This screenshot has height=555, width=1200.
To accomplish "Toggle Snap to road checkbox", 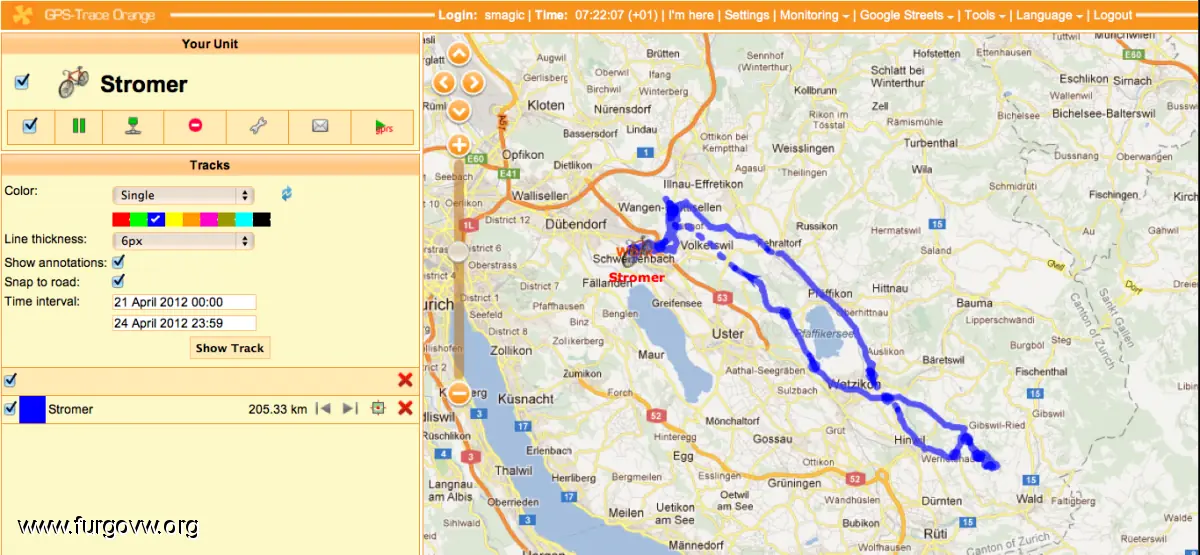I will 118,281.
